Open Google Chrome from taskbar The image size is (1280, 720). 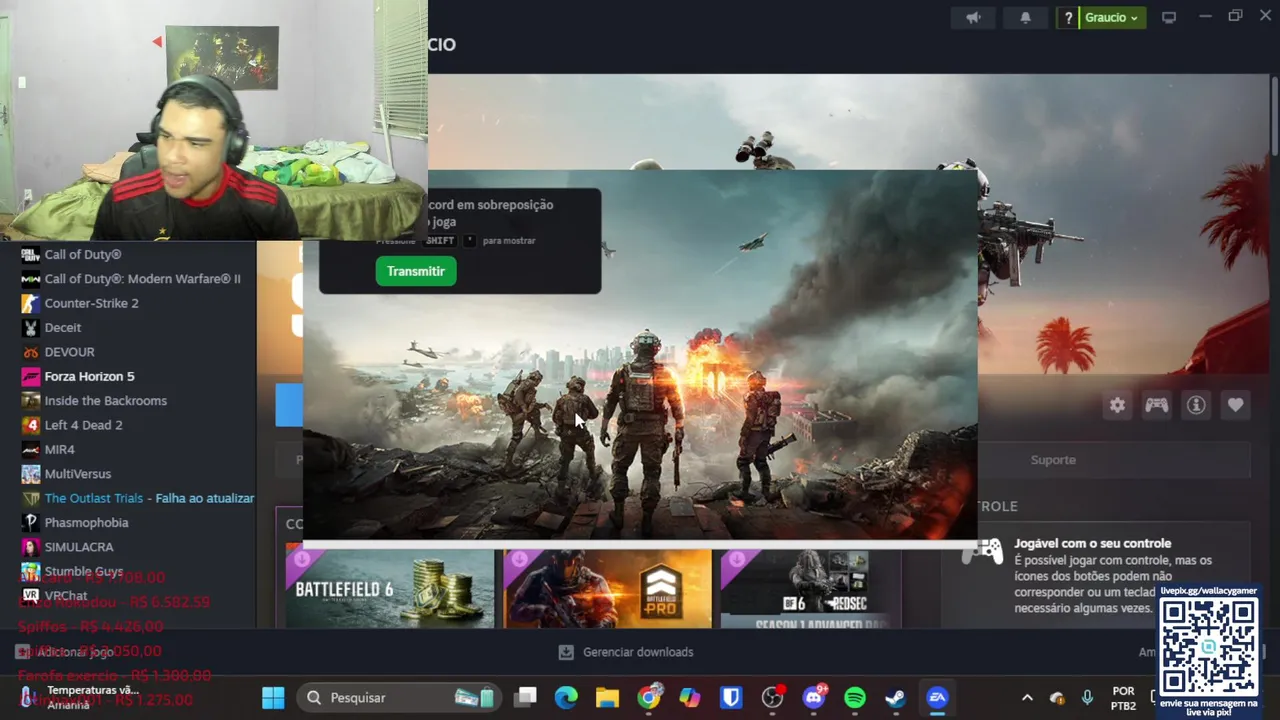click(x=649, y=697)
